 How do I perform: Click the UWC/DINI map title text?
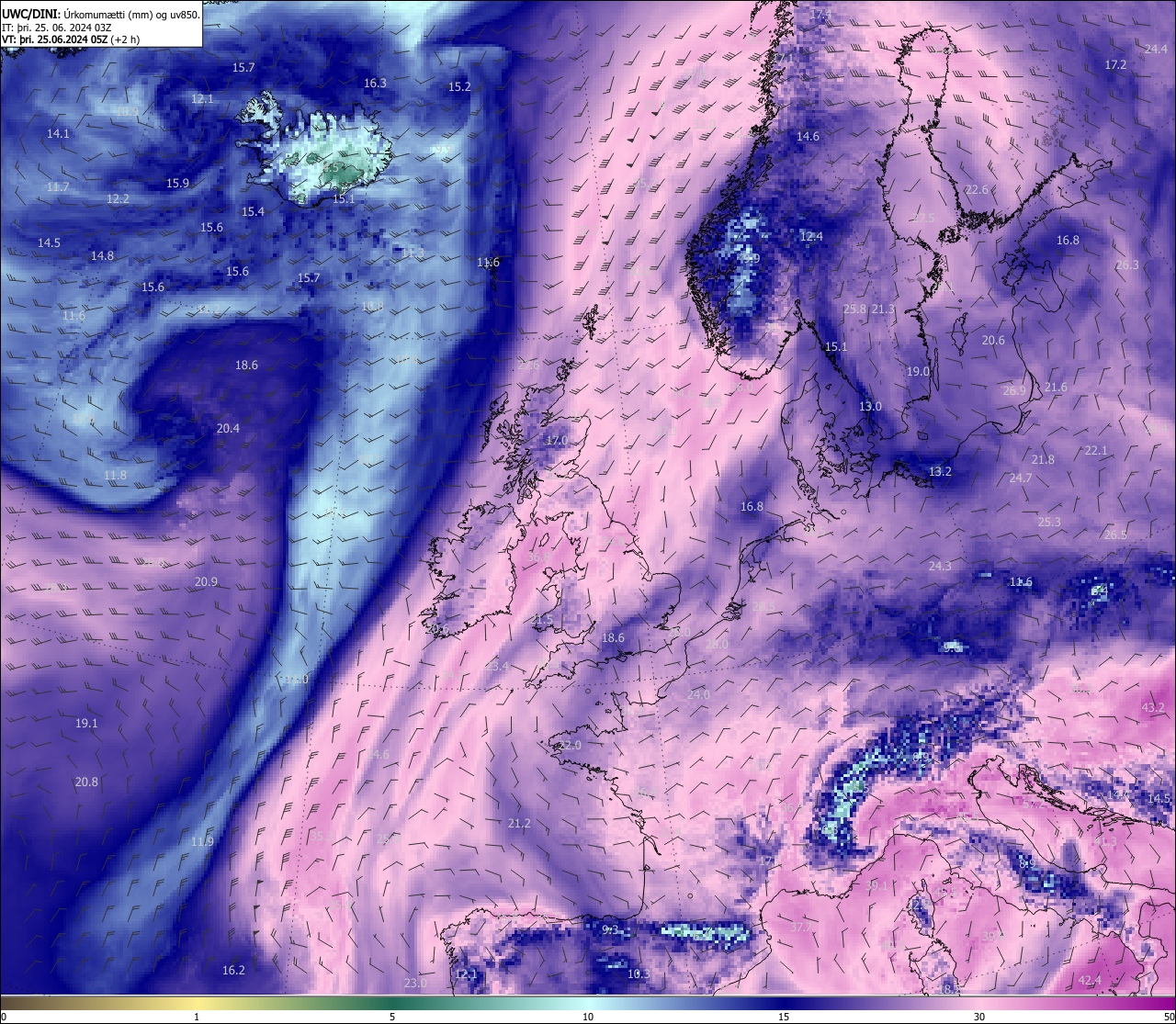coord(100,14)
